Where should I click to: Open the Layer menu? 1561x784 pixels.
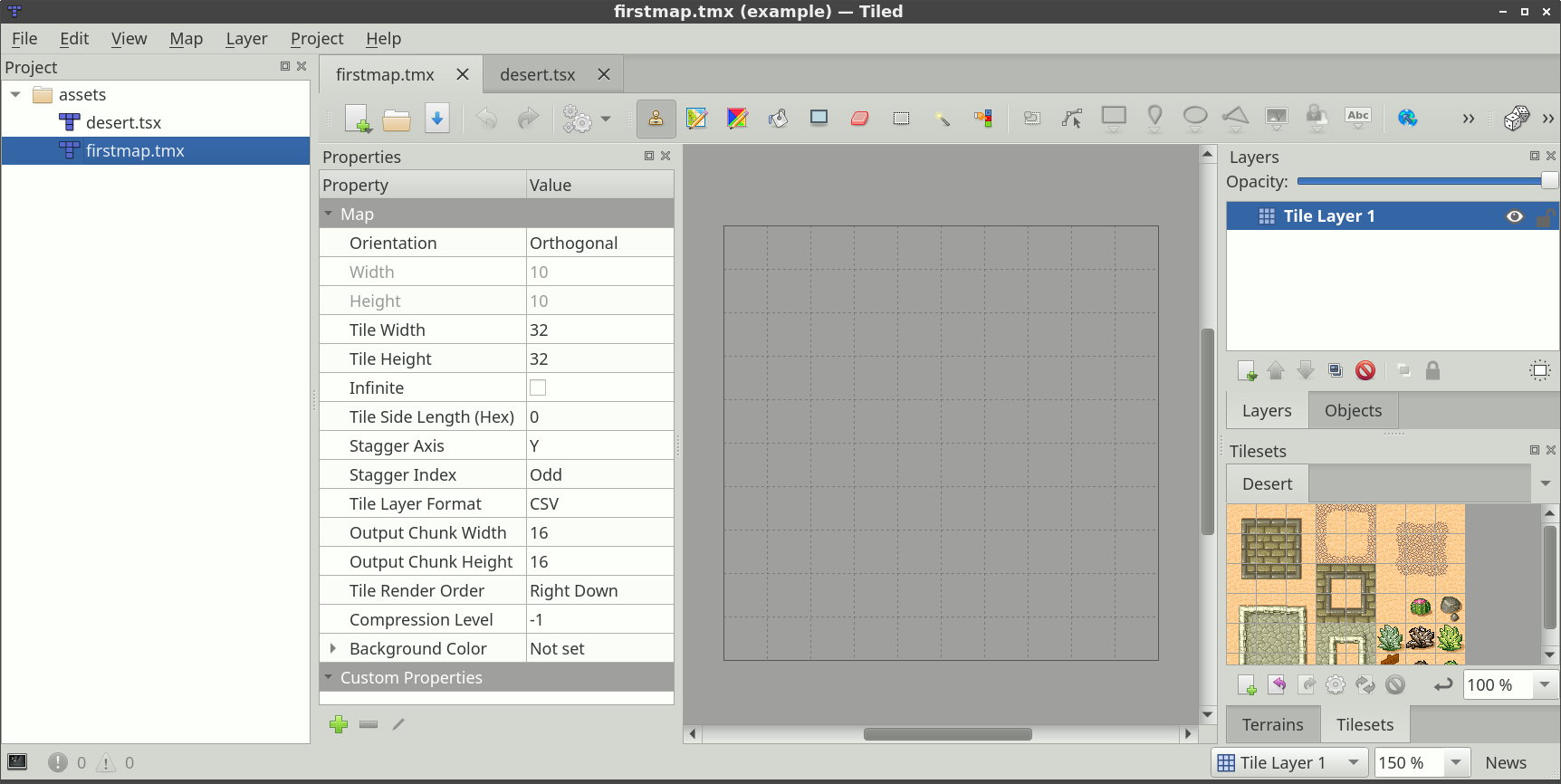click(246, 39)
